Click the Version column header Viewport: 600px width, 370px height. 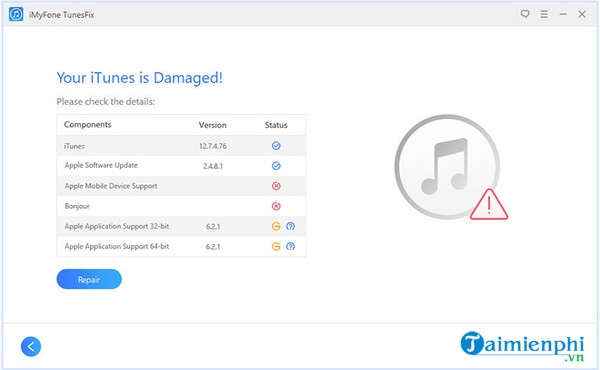click(x=212, y=125)
